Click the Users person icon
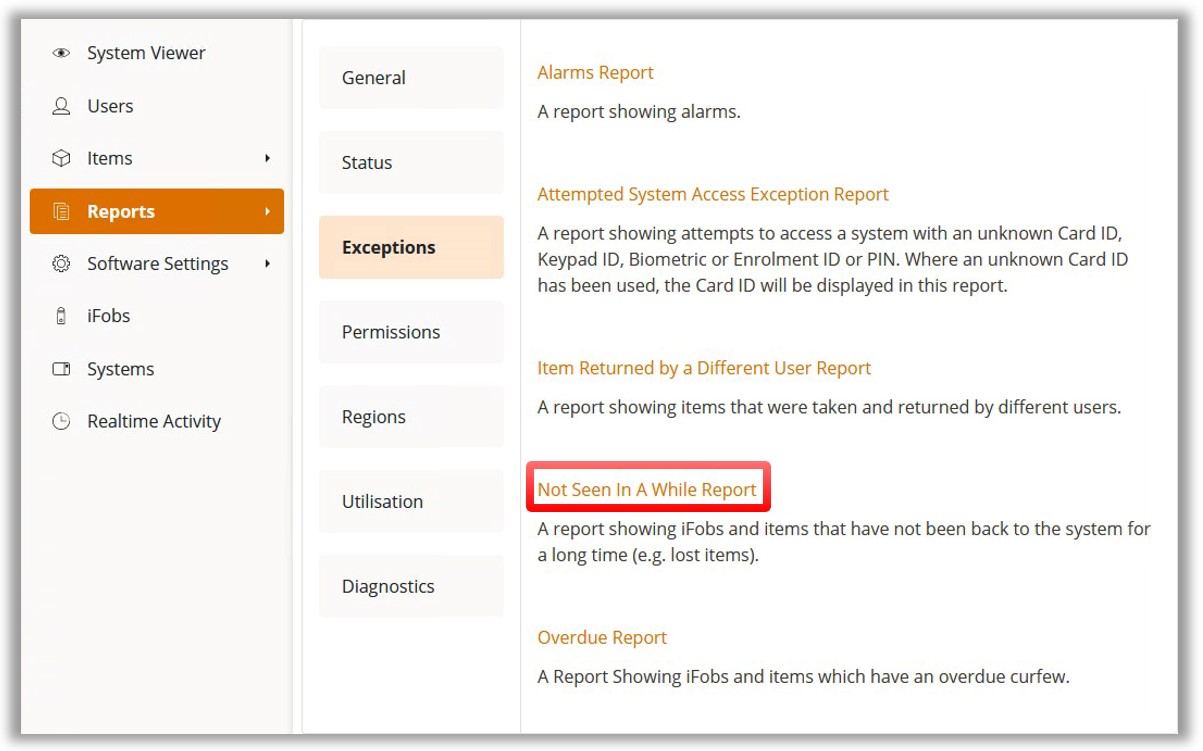The width and height of the screenshot is (1203, 751). [x=61, y=106]
